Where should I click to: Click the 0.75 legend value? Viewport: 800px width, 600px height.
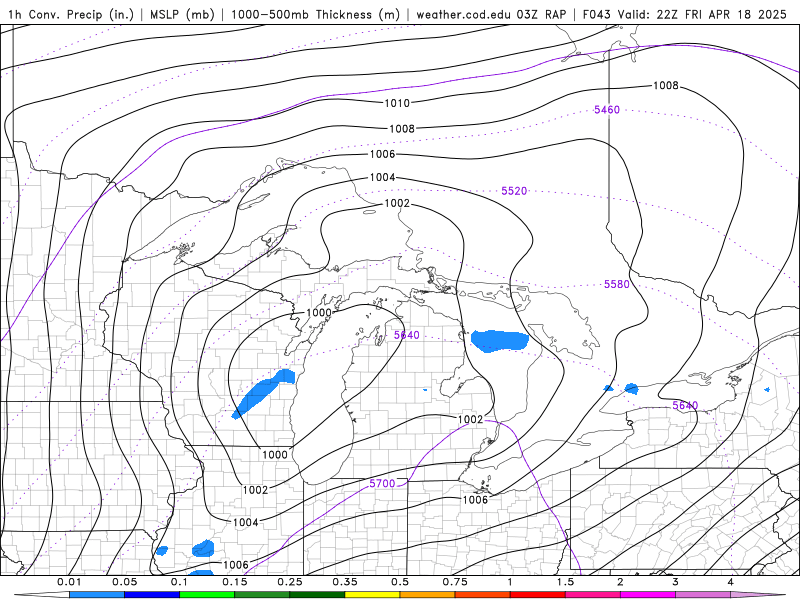455,582
